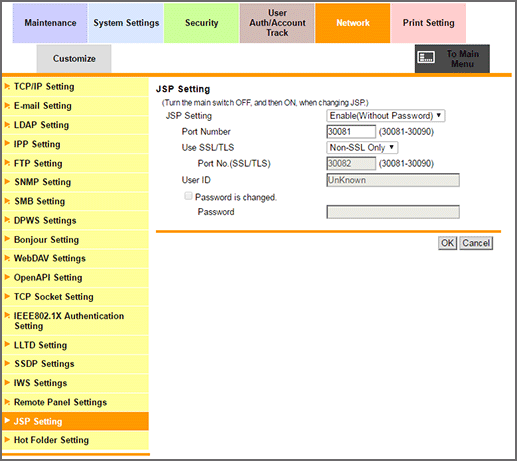Click arrow icon beside JSP Setting menu
The height and width of the screenshot is (461, 517).
(7, 421)
